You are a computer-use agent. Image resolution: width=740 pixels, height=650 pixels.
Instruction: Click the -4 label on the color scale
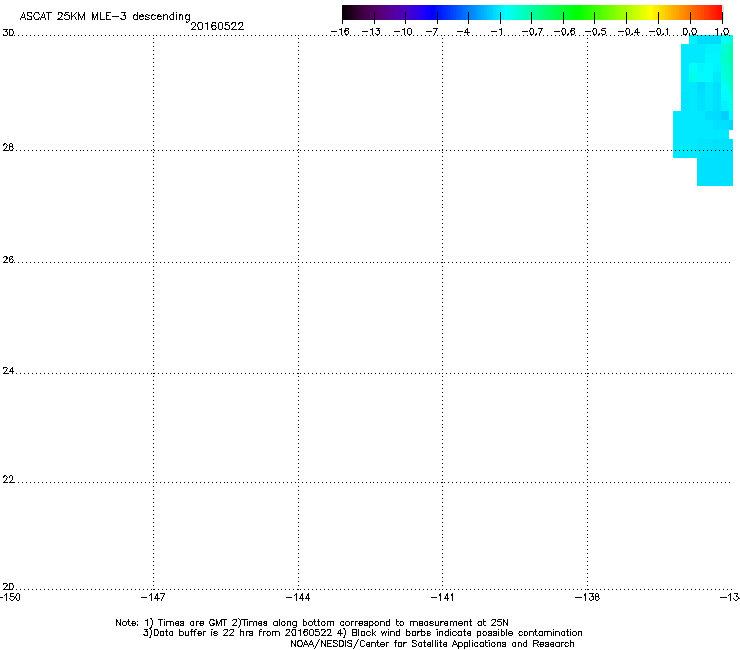[463, 32]
